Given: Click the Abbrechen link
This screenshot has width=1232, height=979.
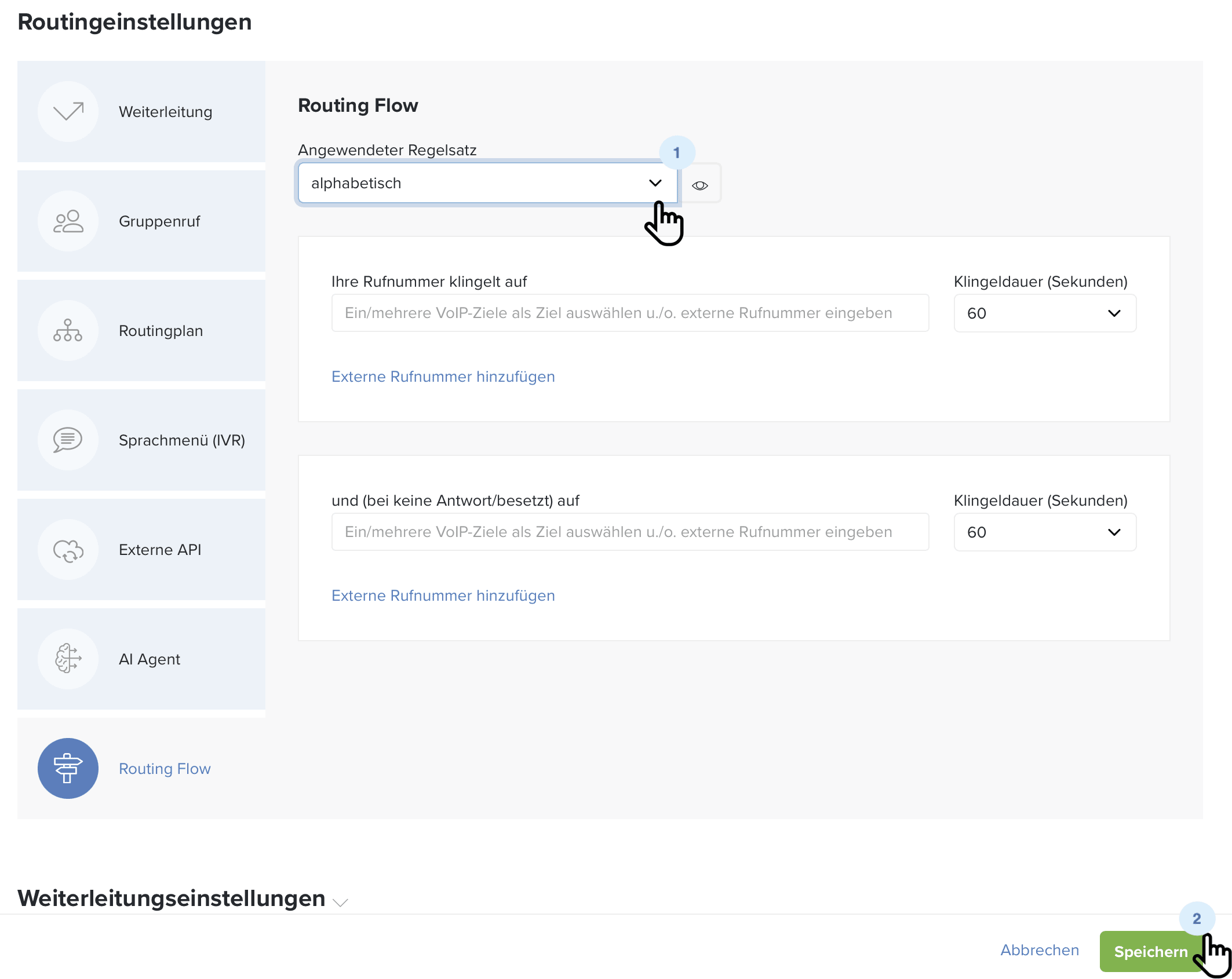Looking at the screenshot, I should pos(1040,950).
